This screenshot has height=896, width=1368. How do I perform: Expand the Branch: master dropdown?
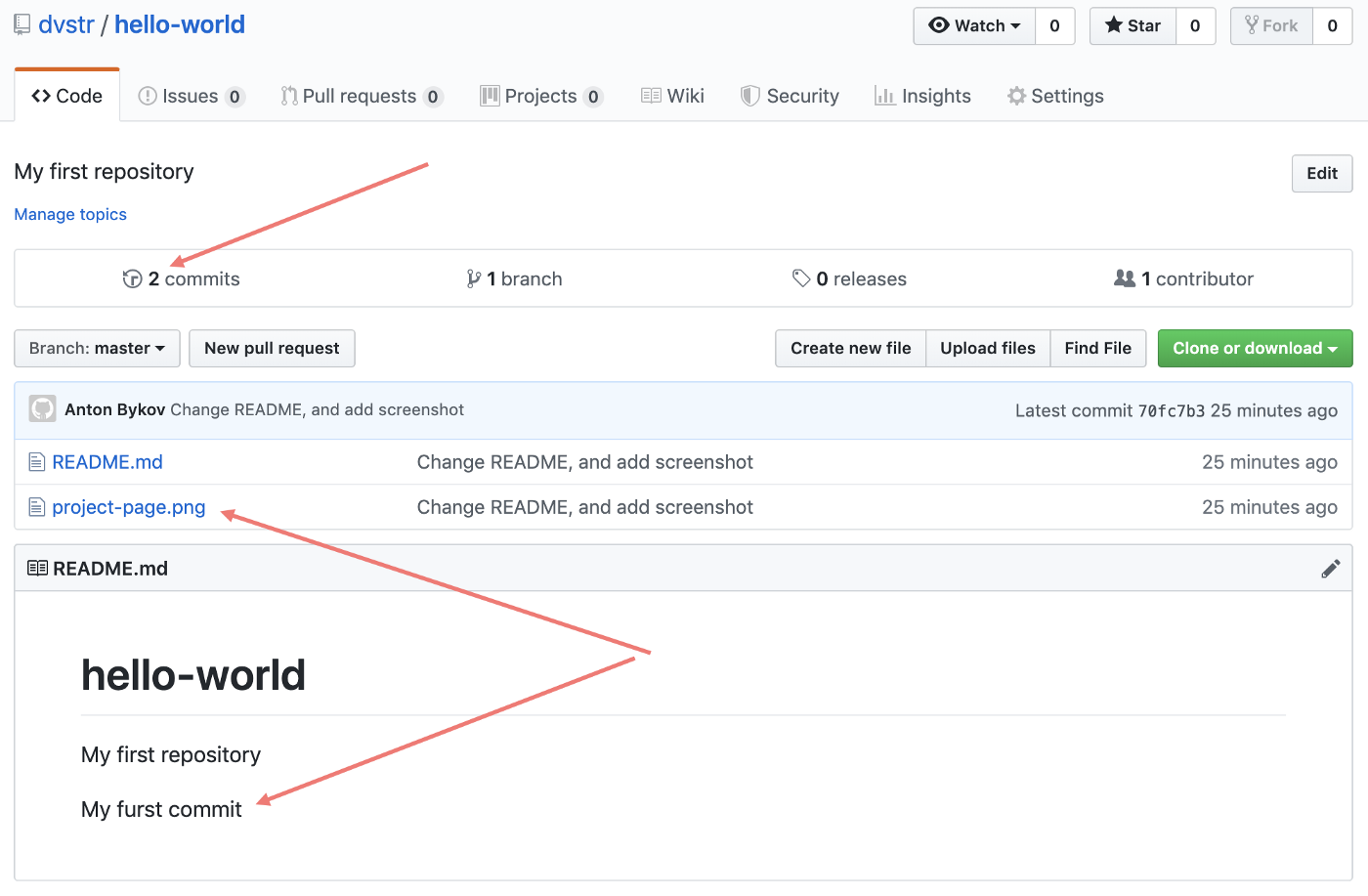tap(97, 348)
